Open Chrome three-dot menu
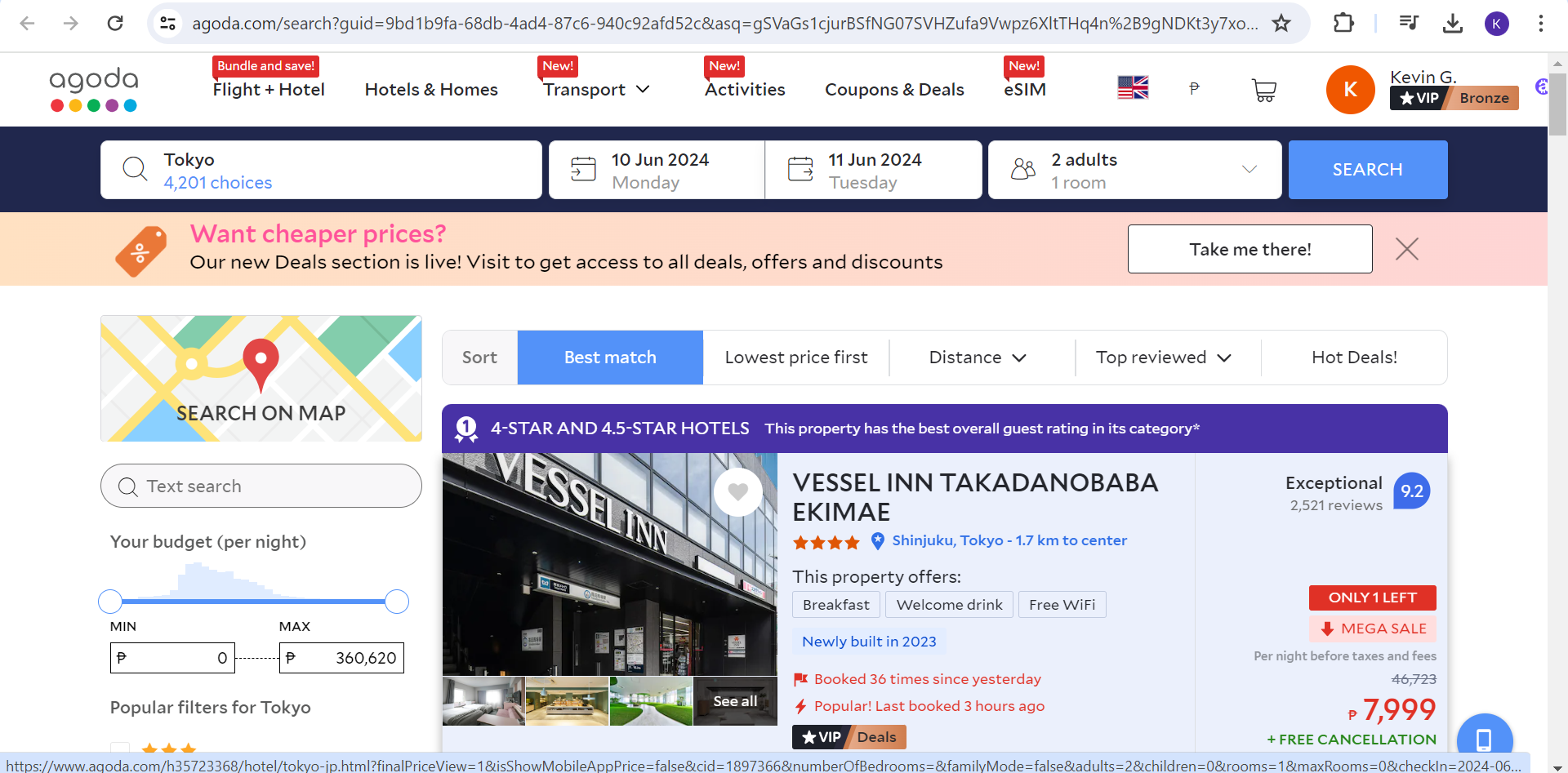1568x773 pixels. point(1541,23)
